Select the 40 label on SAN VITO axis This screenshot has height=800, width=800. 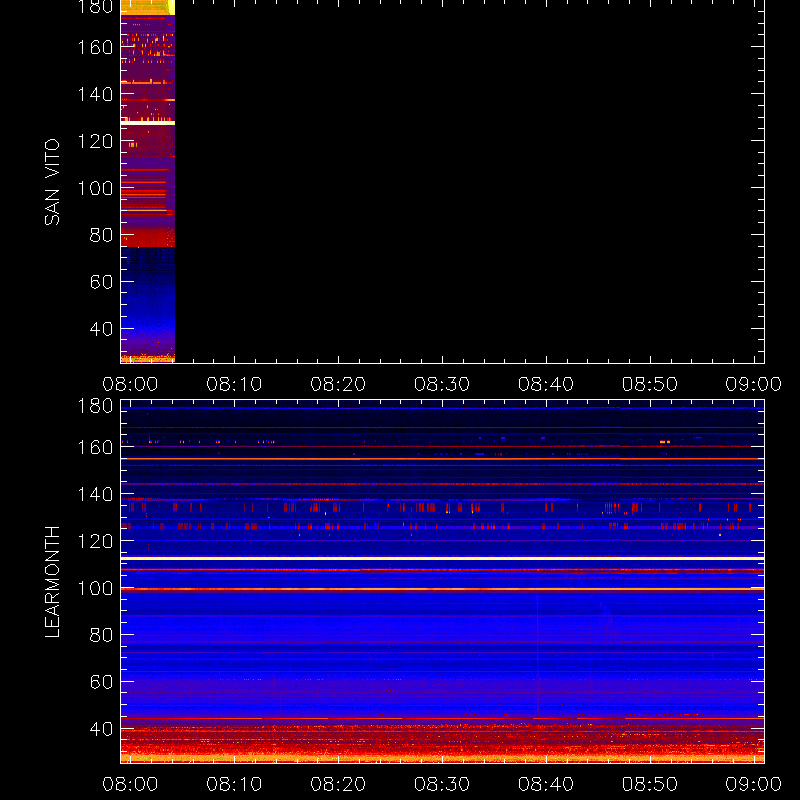pyautogui.click(x=101, y=329)
